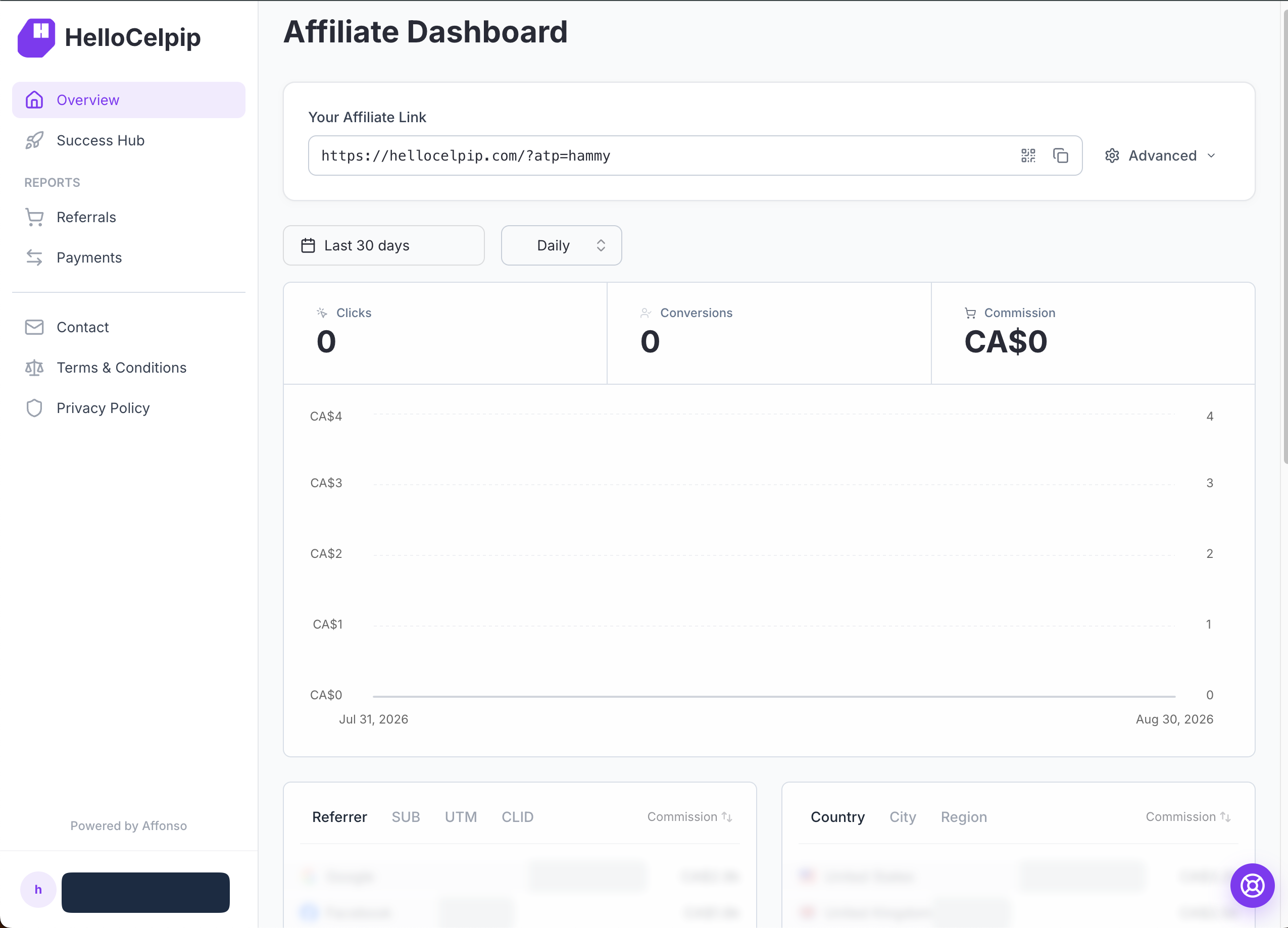
Task: Click the HelloCelpip logo icon
Action: (36, 37)
